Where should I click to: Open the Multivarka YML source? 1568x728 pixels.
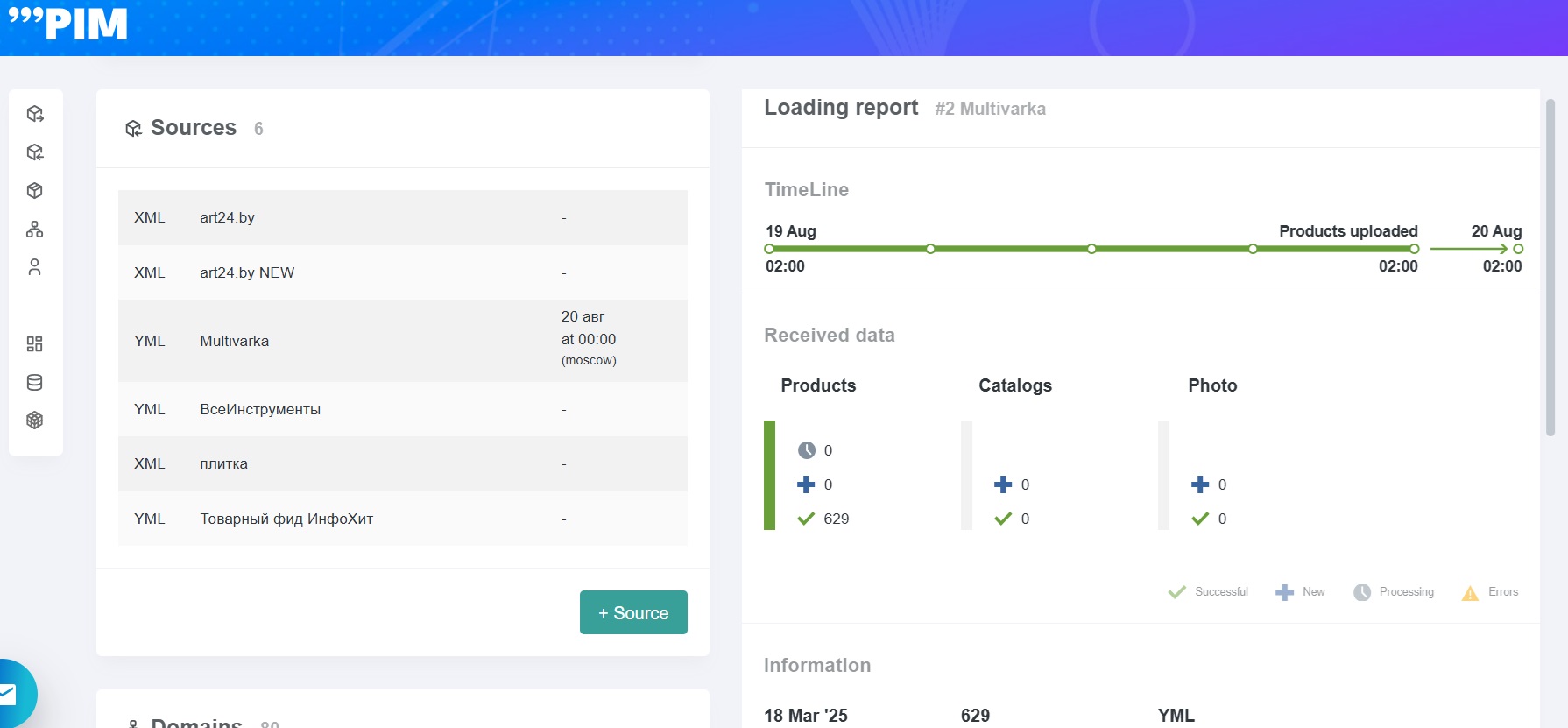click(402, 341)
